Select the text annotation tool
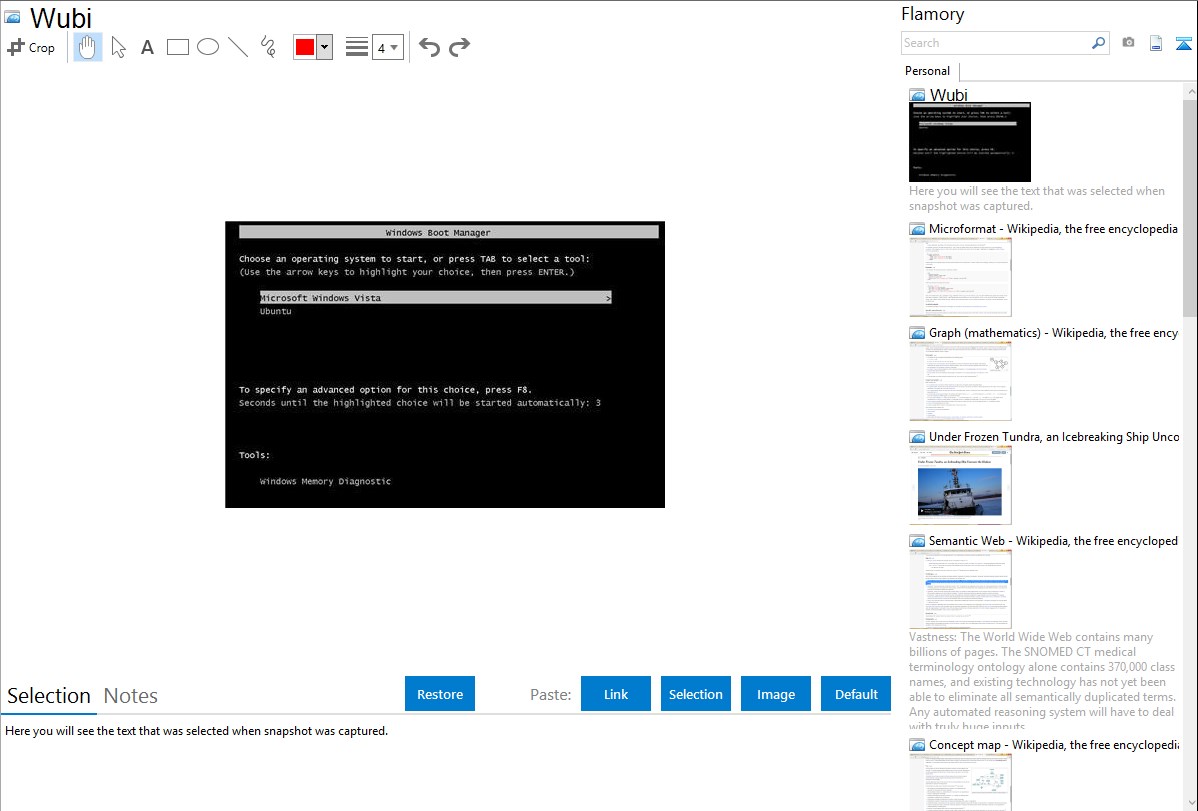Viewport: 1198px width, 811px height. point(147,47)
